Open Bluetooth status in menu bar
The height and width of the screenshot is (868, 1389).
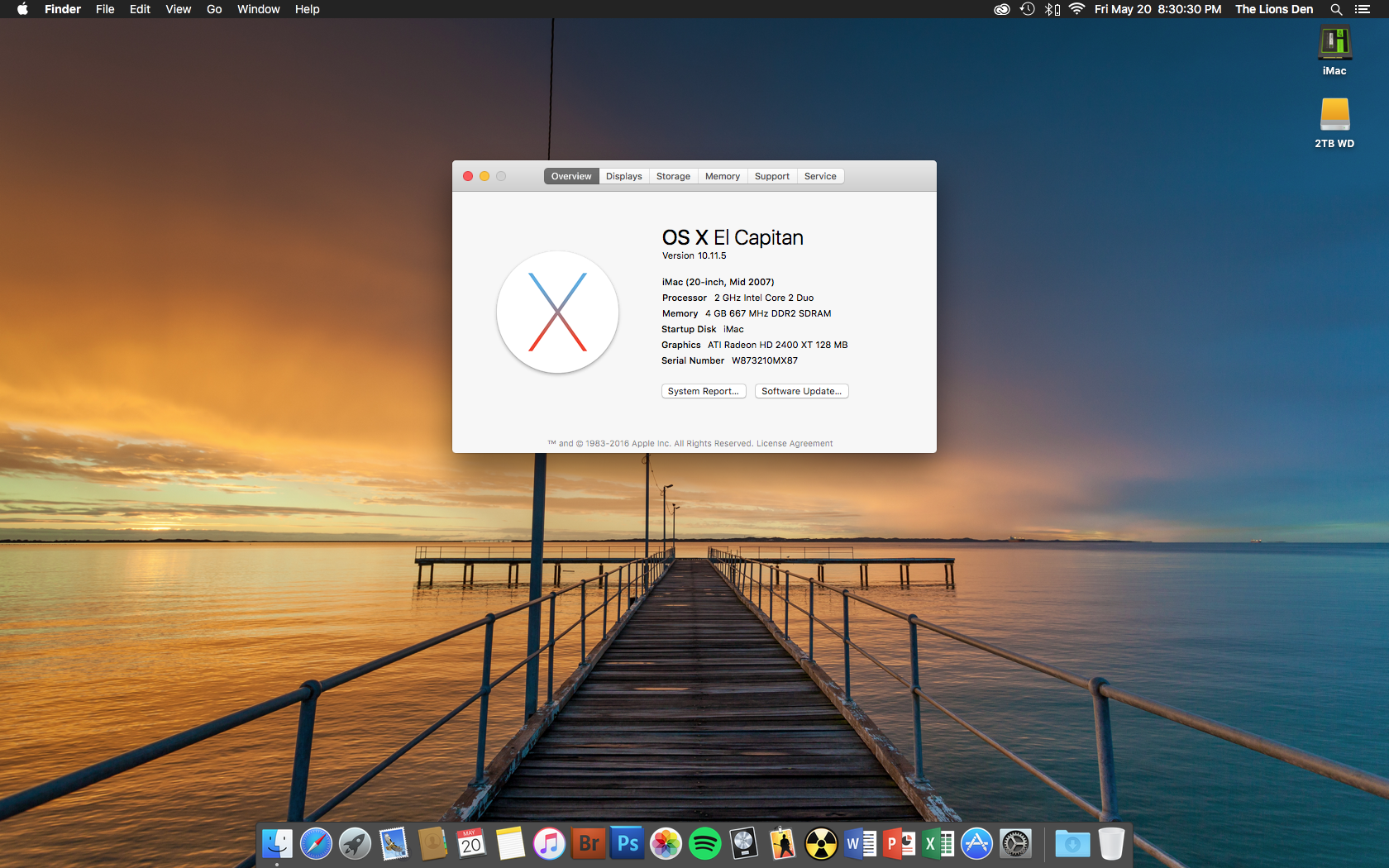tap(1052, 9)
